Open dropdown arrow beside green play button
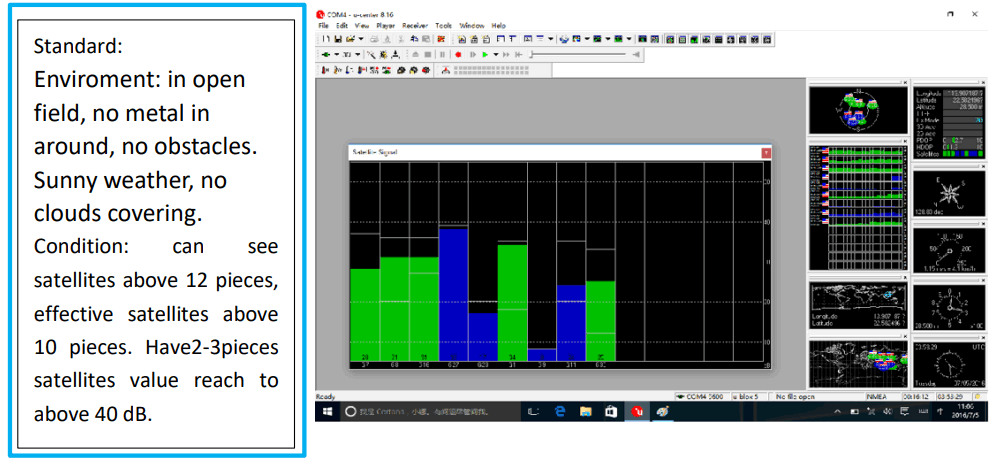This screenshot has width=994, height=464. coord(496,55)
